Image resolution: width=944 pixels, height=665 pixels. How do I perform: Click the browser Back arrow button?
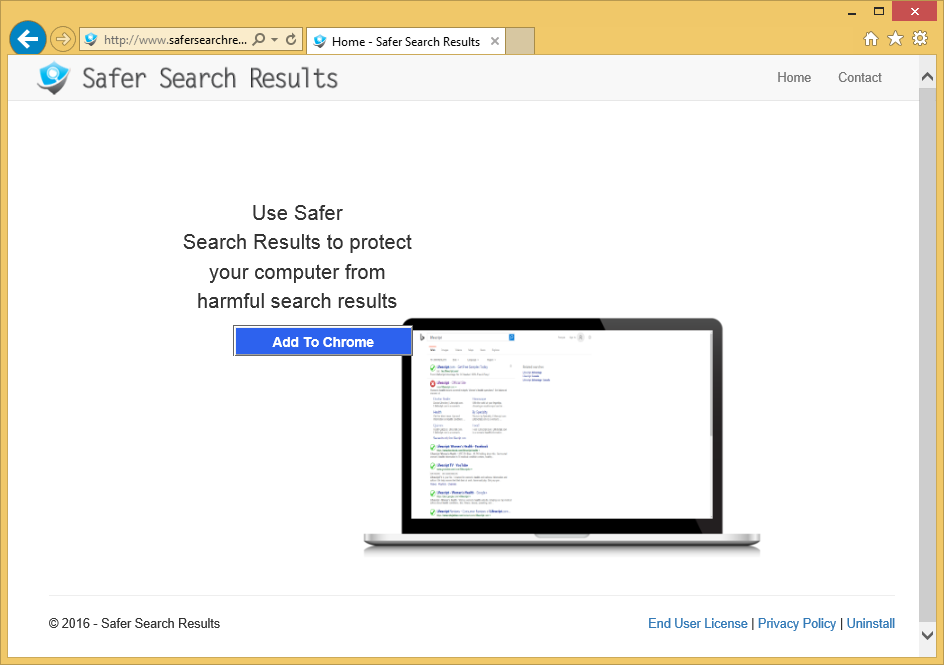point(28,39)
